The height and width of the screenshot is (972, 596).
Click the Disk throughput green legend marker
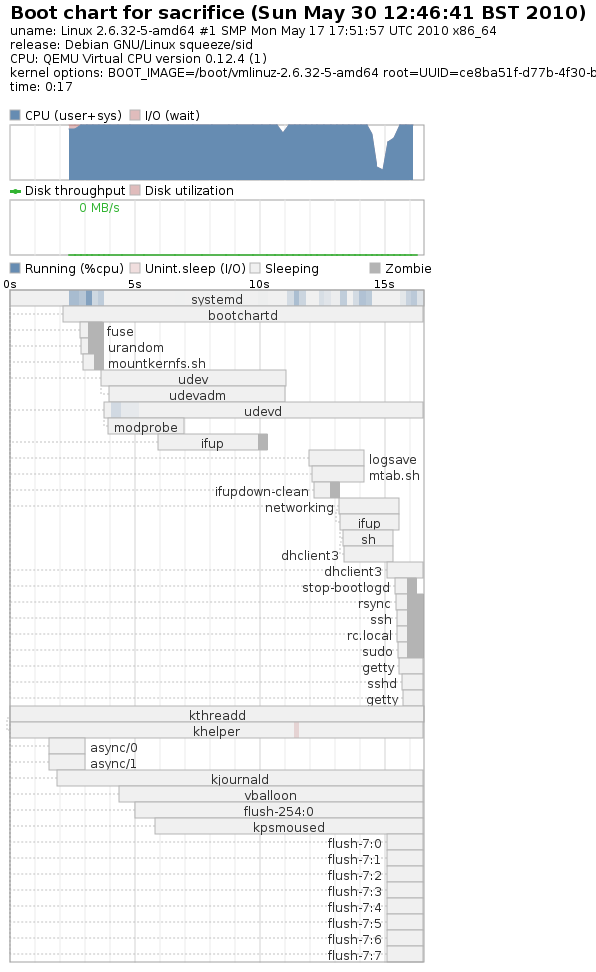(16, 191)
